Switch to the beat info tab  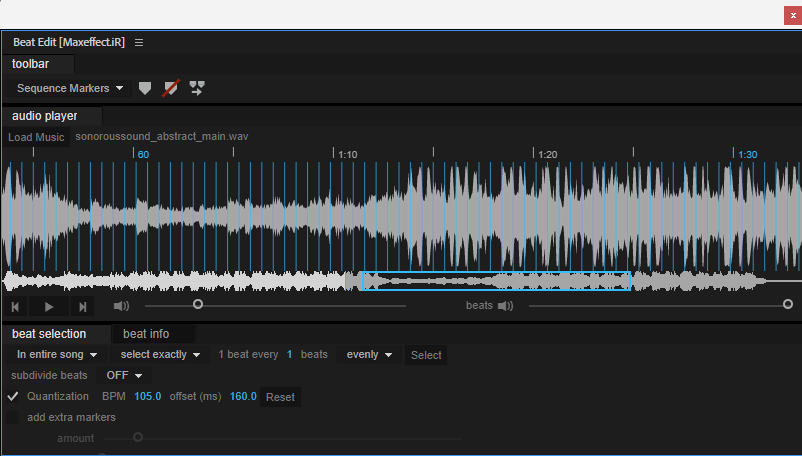pos(146,334)
